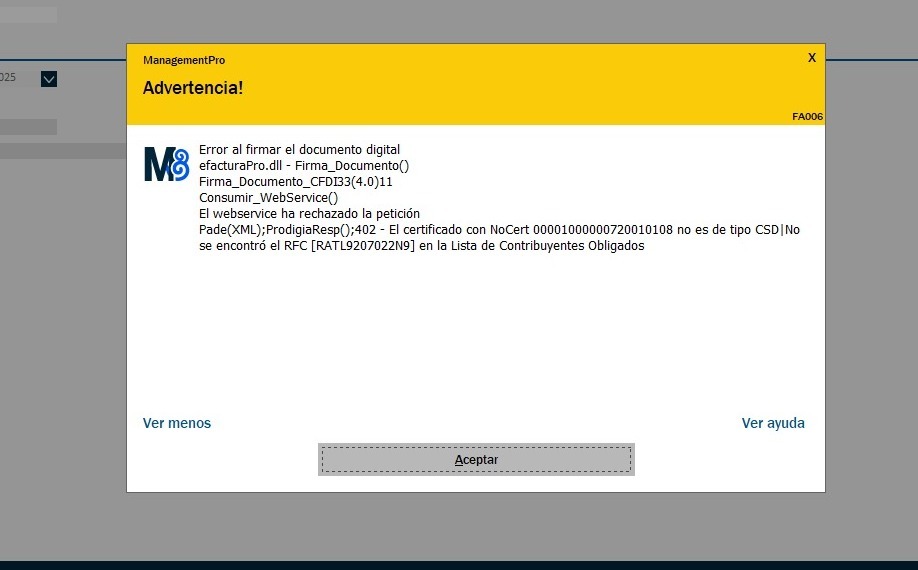918x570 pixels.
Task: Click the RFC [RATL9207022N9] text
Action: pyautogui.click(x=366, y=246)
